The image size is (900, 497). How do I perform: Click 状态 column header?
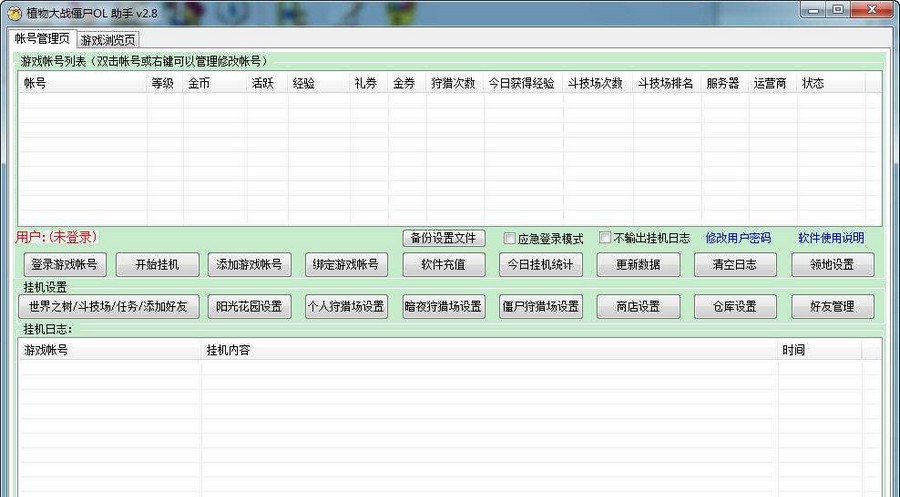(x=831, y=83)
